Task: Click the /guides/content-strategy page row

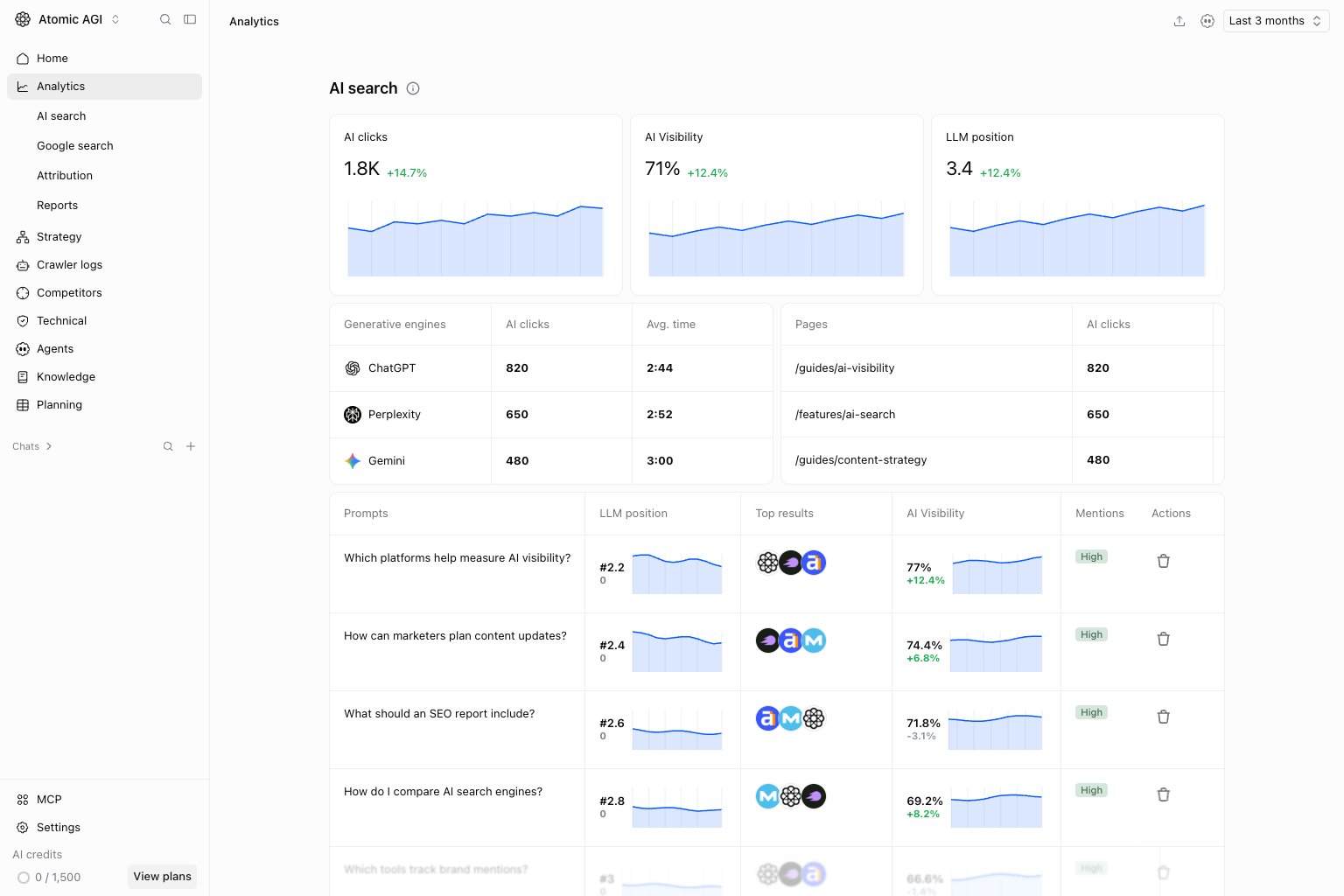Action: [x=1002, y=460]
